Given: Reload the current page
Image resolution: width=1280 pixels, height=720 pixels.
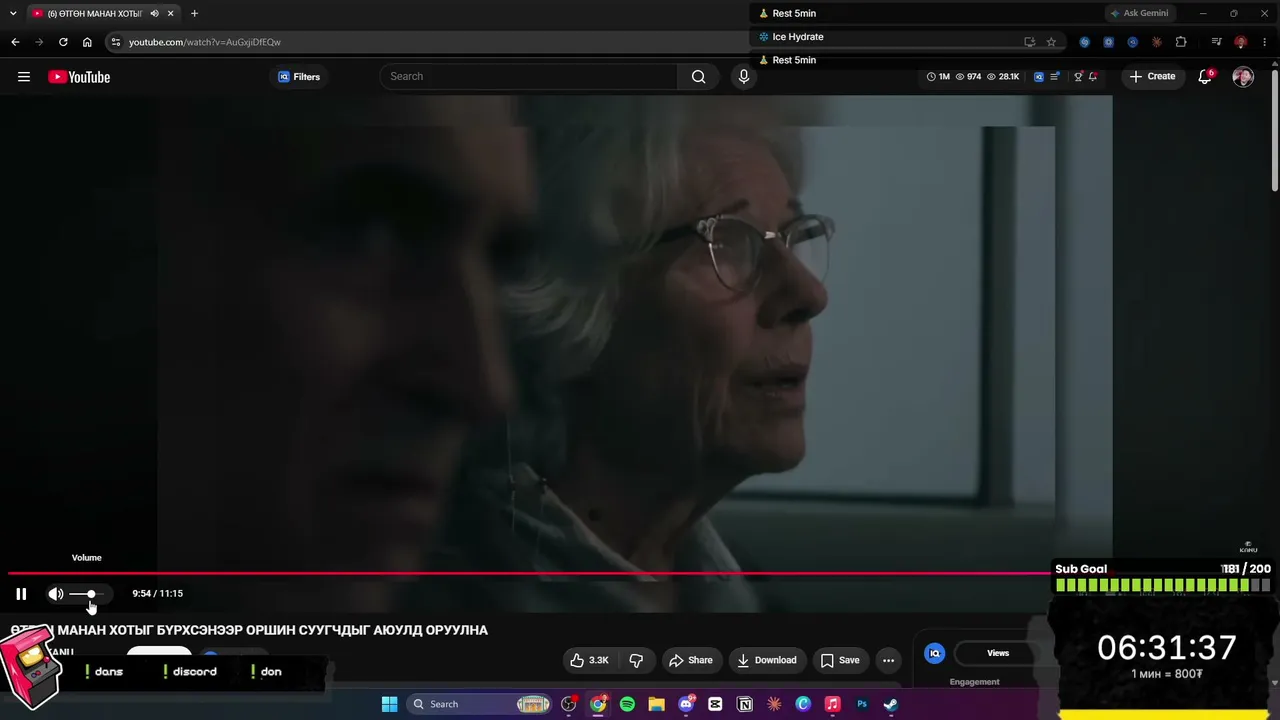Looking at the screenshot, I should 63,42.
